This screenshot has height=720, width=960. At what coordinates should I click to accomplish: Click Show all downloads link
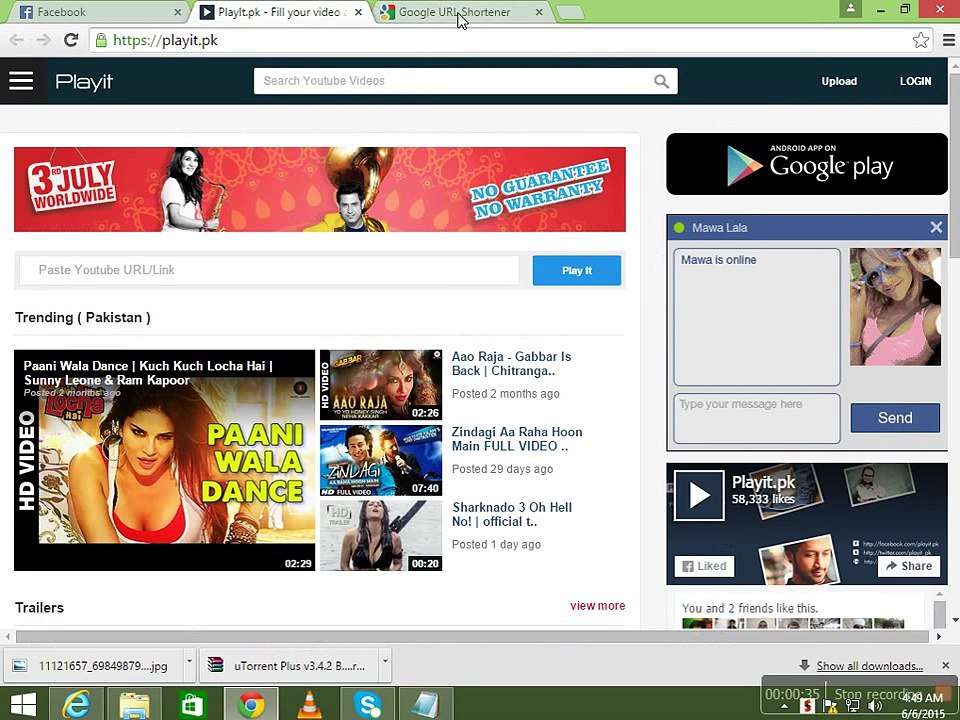(869, 666)
